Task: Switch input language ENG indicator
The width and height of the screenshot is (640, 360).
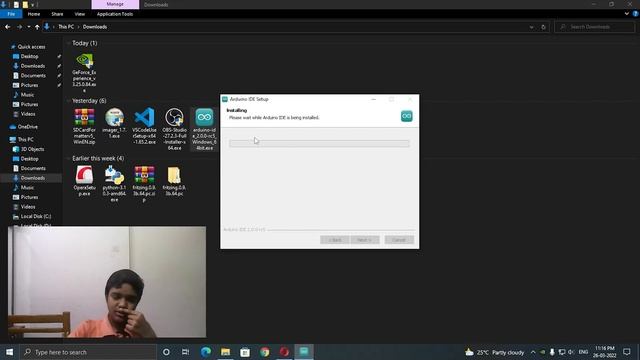Action: coord(583,352)
